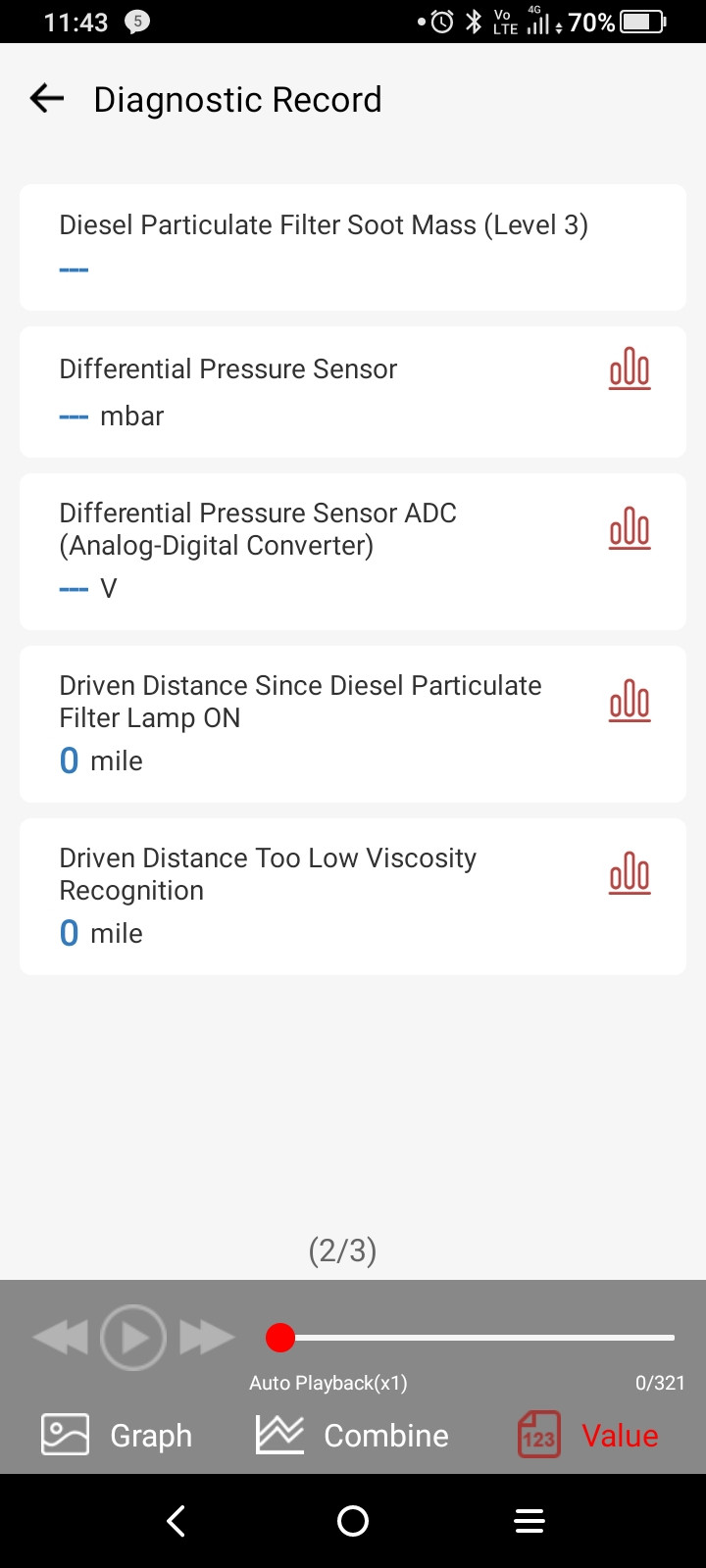Open chart for Driven Distance Since DPF Lamp ON

pyautogui.click(x=630, y=702)
